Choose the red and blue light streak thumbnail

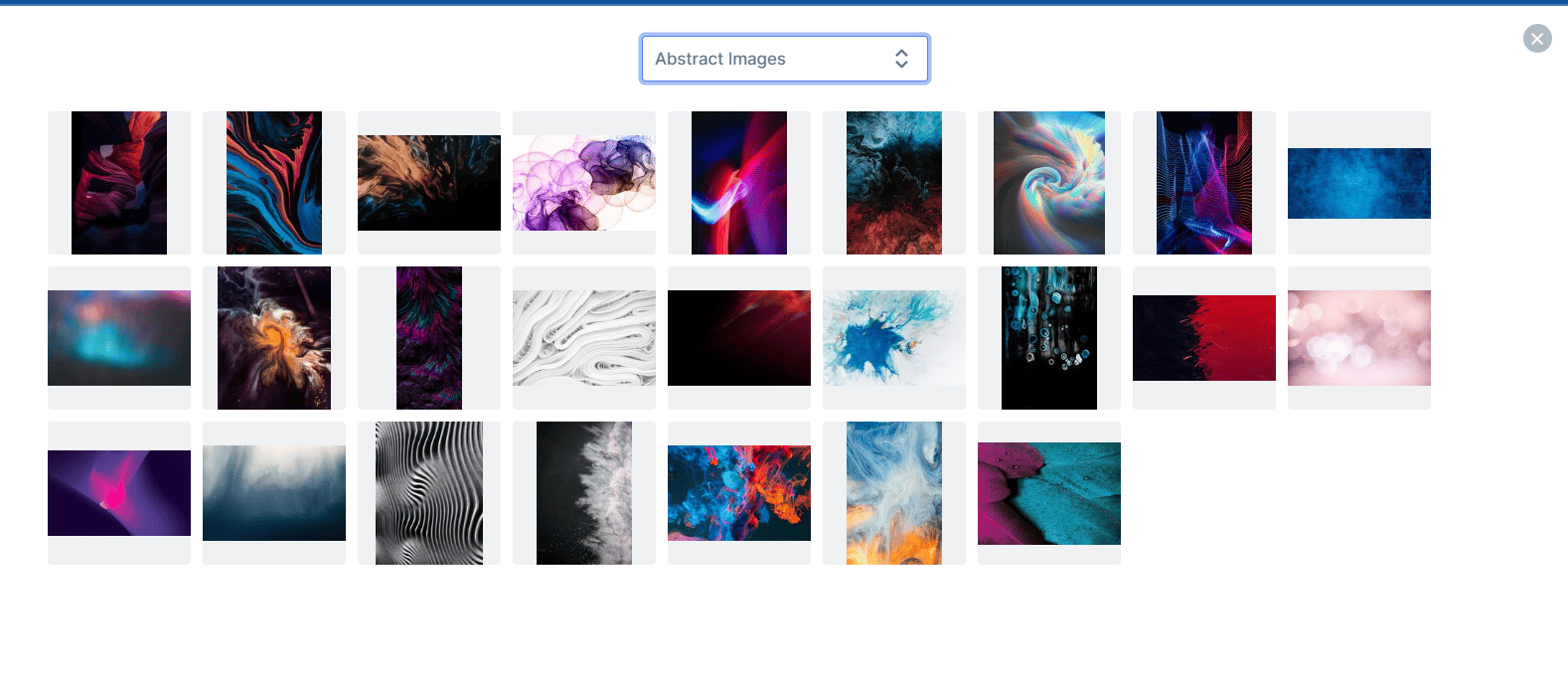(739, 183)
